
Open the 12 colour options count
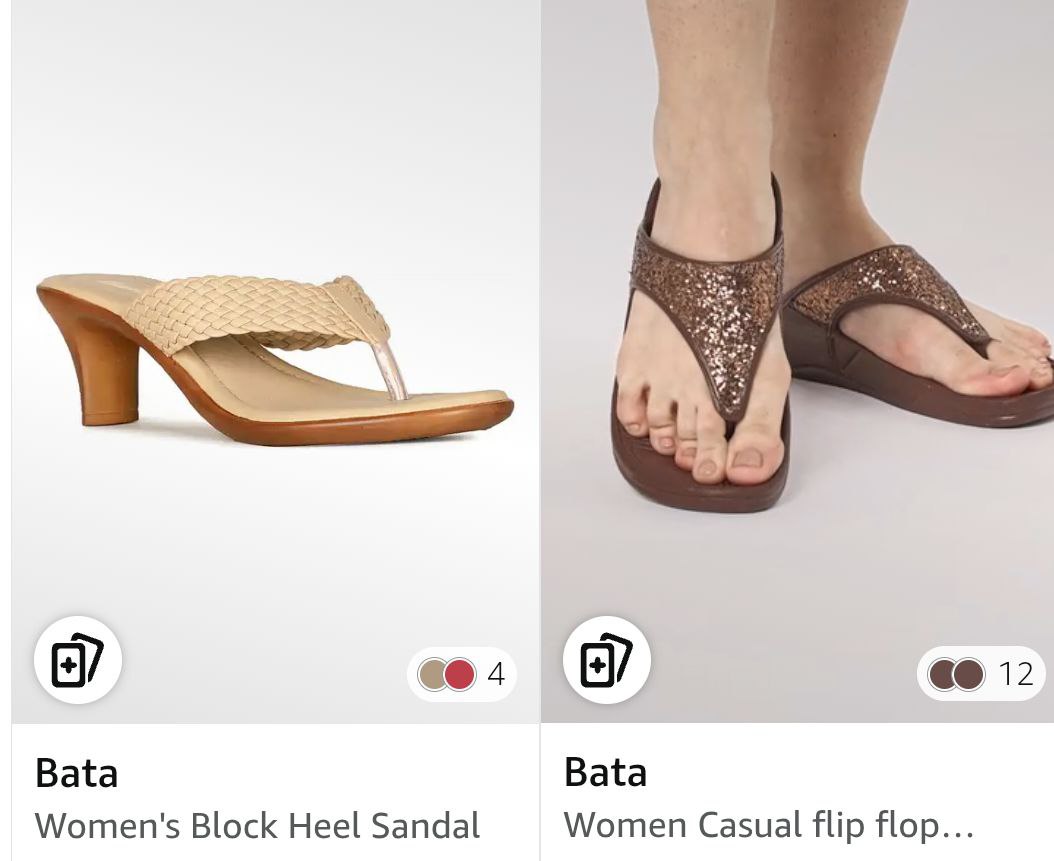click(x=1015, y=675)
